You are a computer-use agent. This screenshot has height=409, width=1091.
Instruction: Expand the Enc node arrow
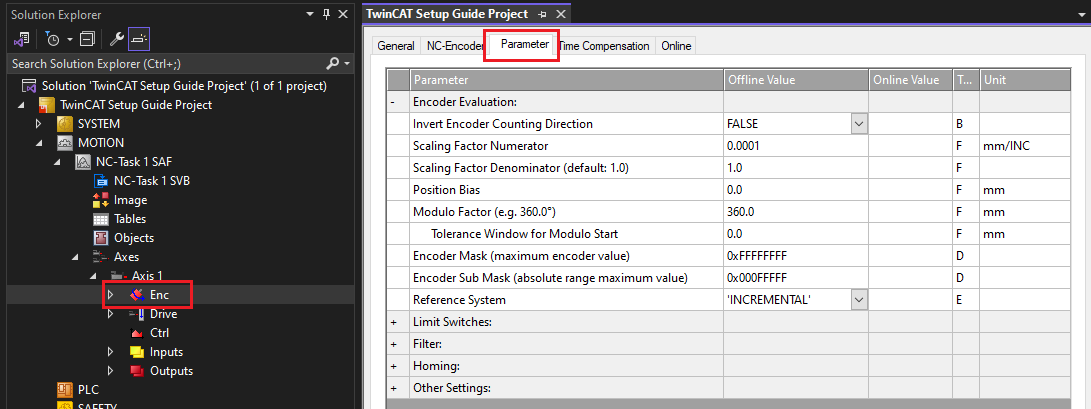coord(110,295)
